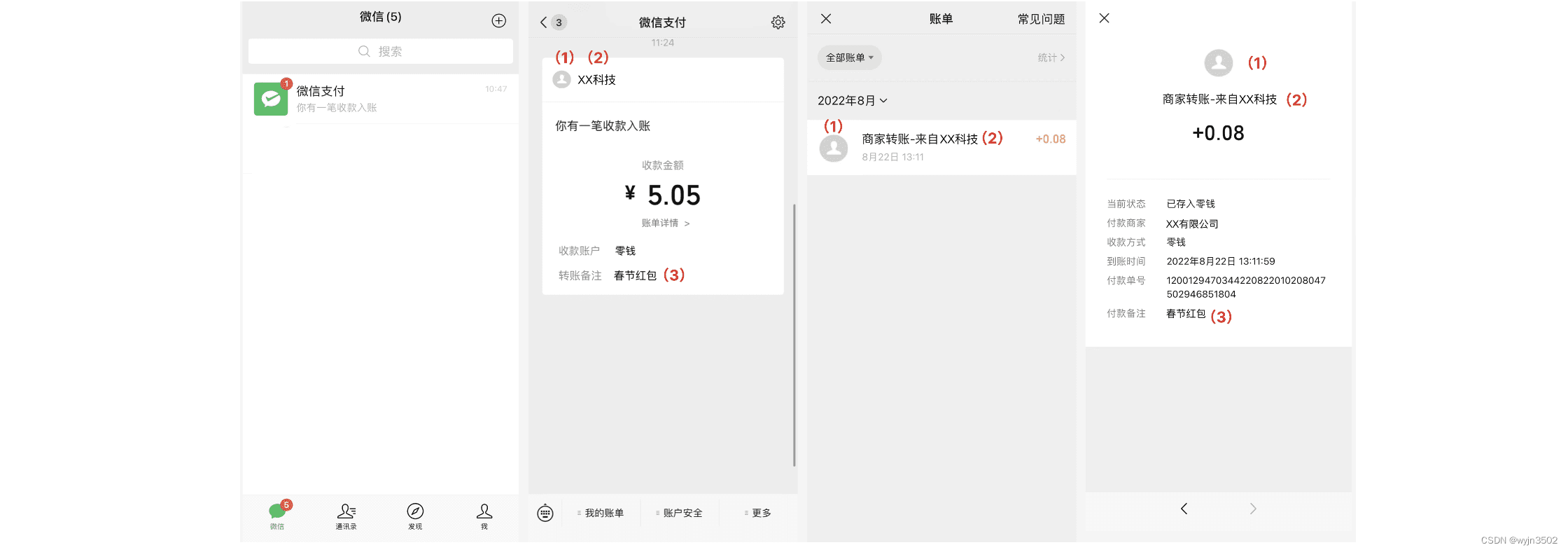Image resolution: width=1568 pixels, height=552 pixels.
Task: Click the XX科技 merchant avatar in payment card
Action: point(561,79)
